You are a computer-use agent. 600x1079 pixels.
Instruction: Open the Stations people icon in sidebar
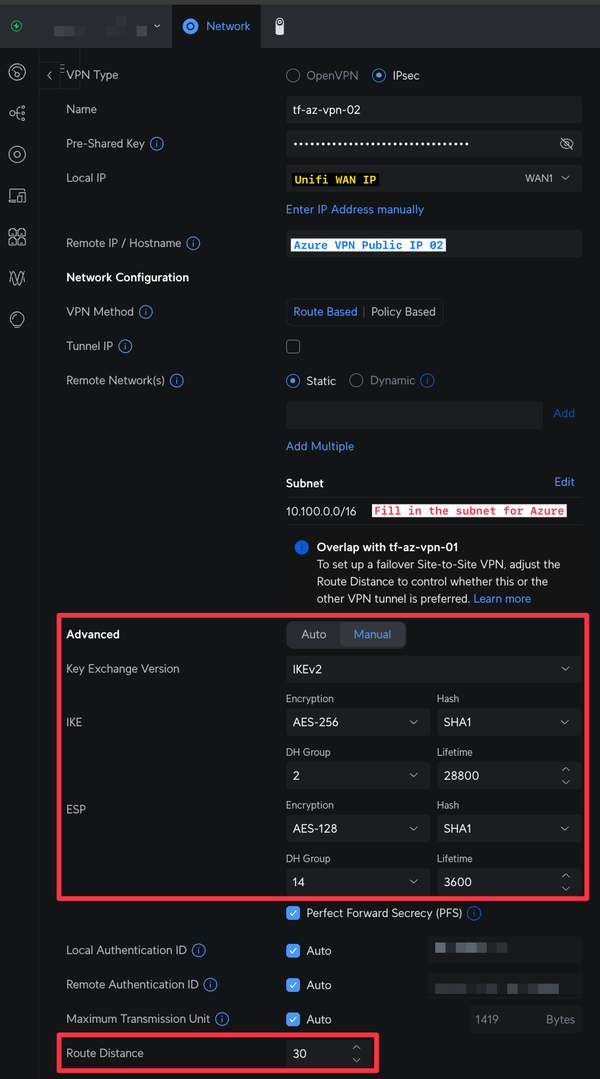(16, 236)
